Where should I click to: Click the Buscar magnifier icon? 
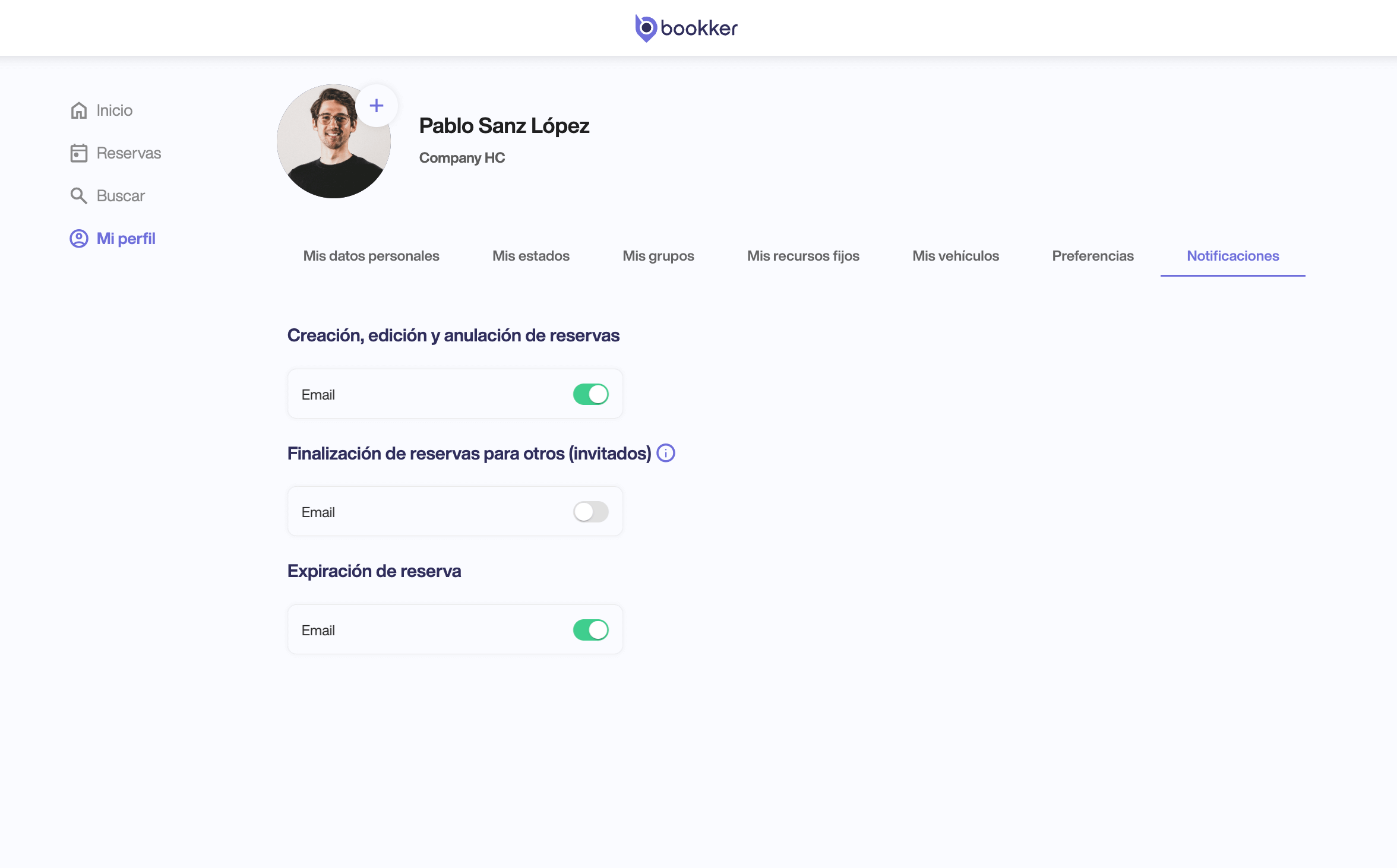pos(79,196)
